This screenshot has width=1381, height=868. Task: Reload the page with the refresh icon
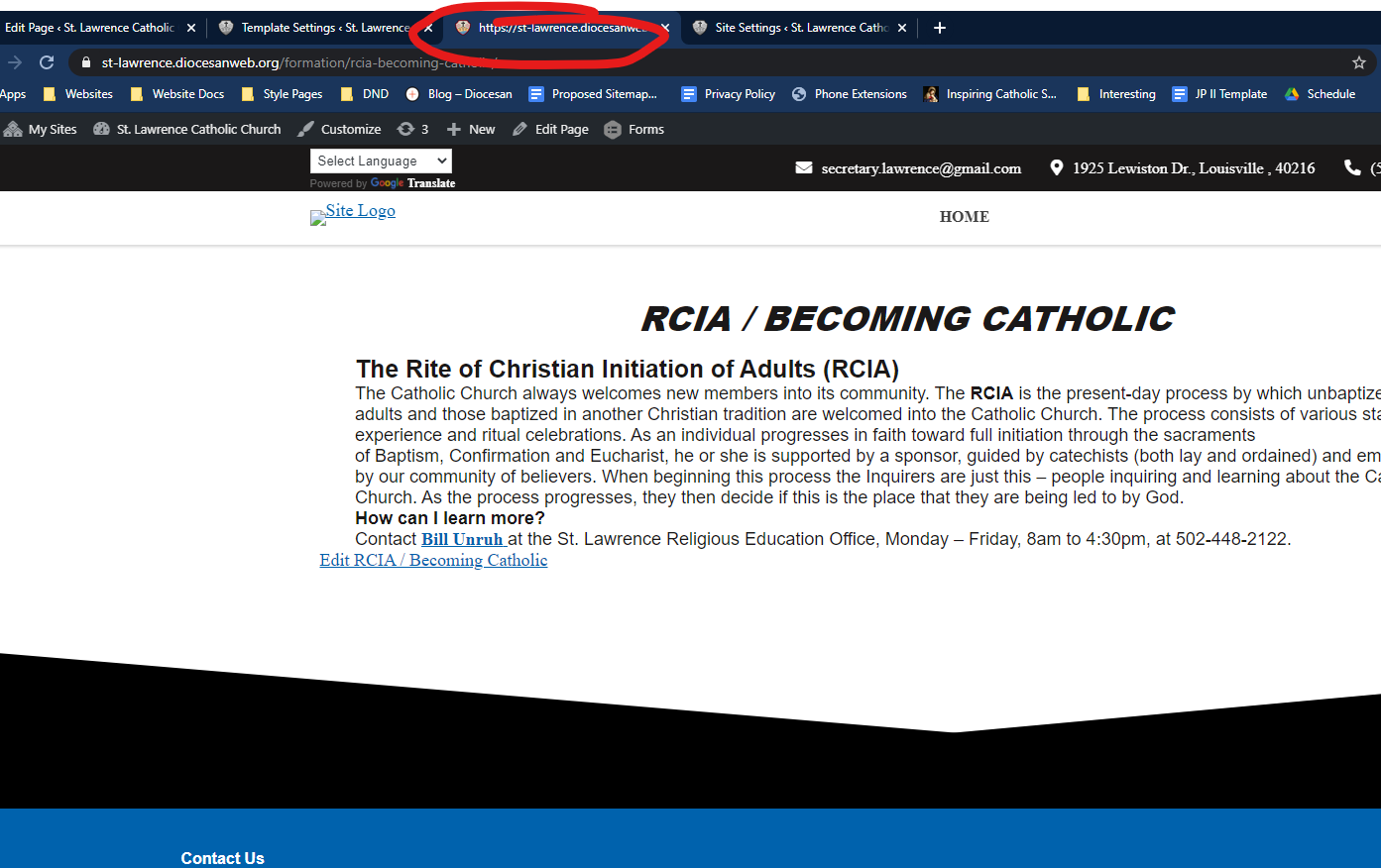tap(47, 62)
